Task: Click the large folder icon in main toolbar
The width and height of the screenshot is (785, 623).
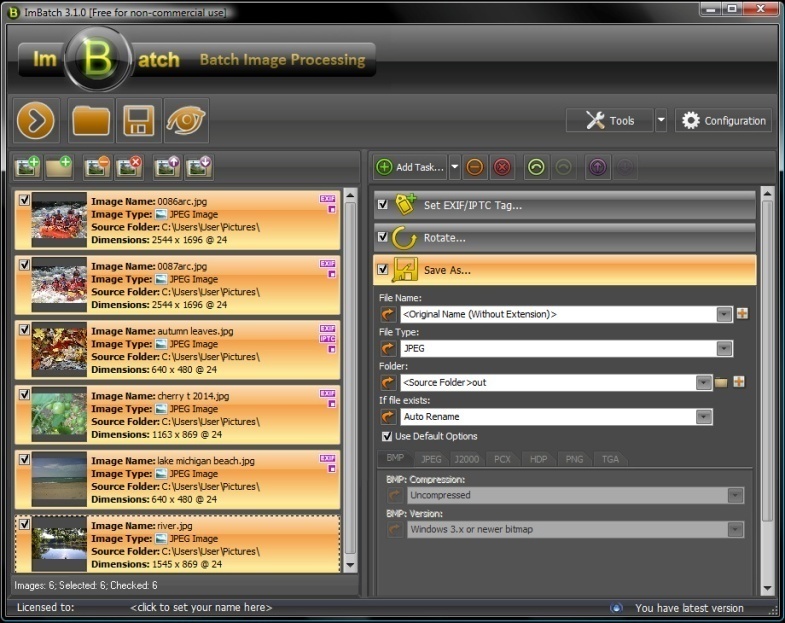Action: click(x=90, y=121)
